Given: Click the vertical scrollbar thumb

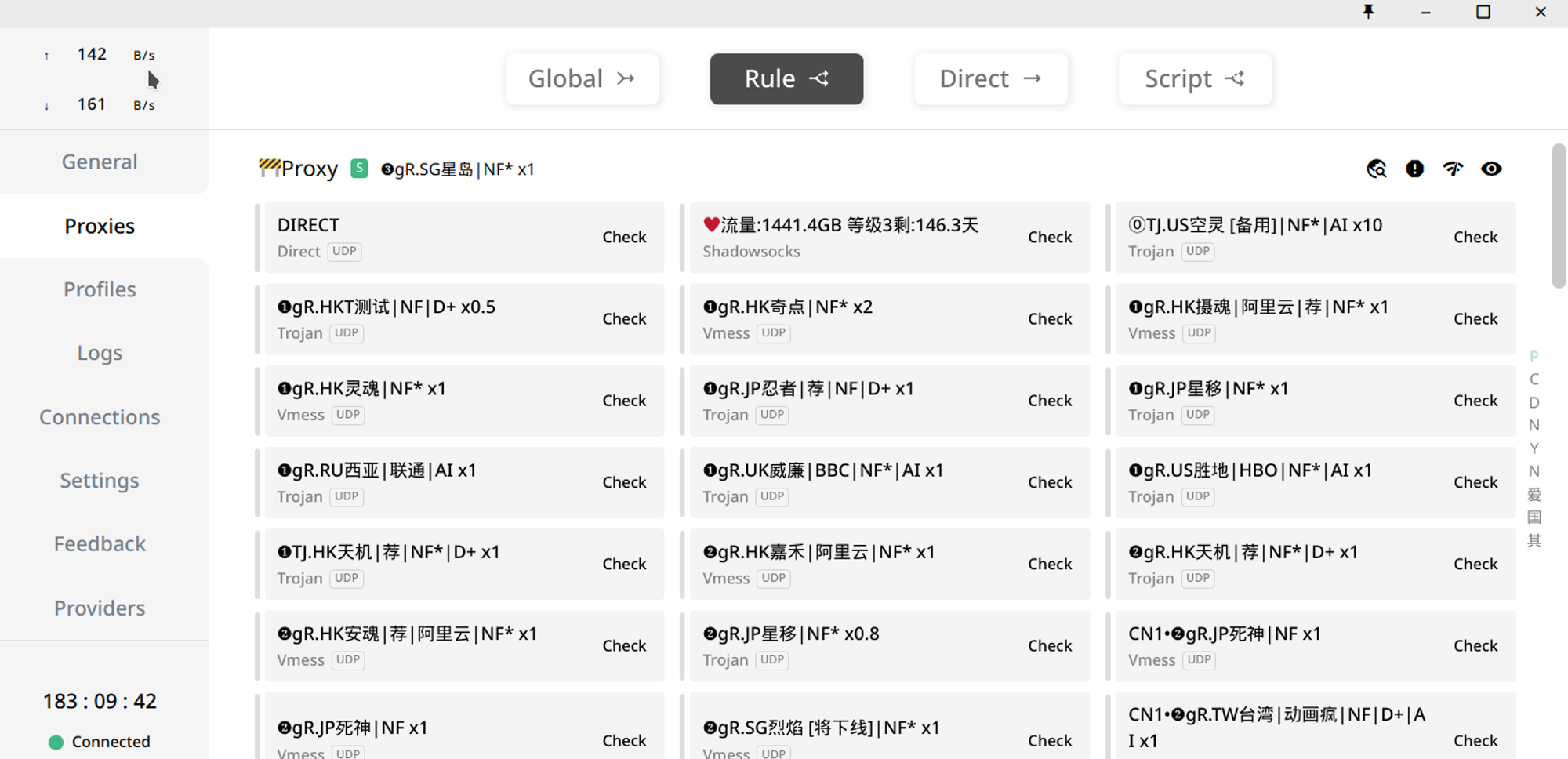Looking at the screenshot, I should click(x=1559, y=216).
